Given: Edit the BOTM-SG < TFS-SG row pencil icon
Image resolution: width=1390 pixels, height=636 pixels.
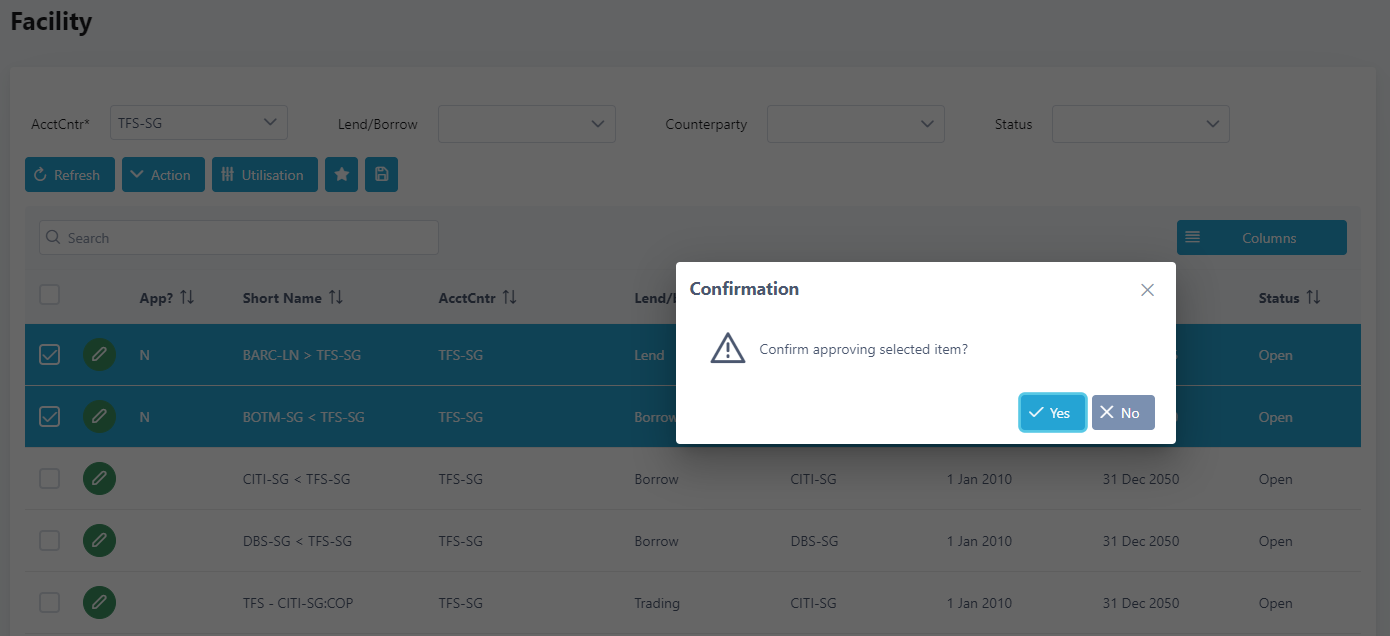Looking at the screenshot, I should point(99,417).
